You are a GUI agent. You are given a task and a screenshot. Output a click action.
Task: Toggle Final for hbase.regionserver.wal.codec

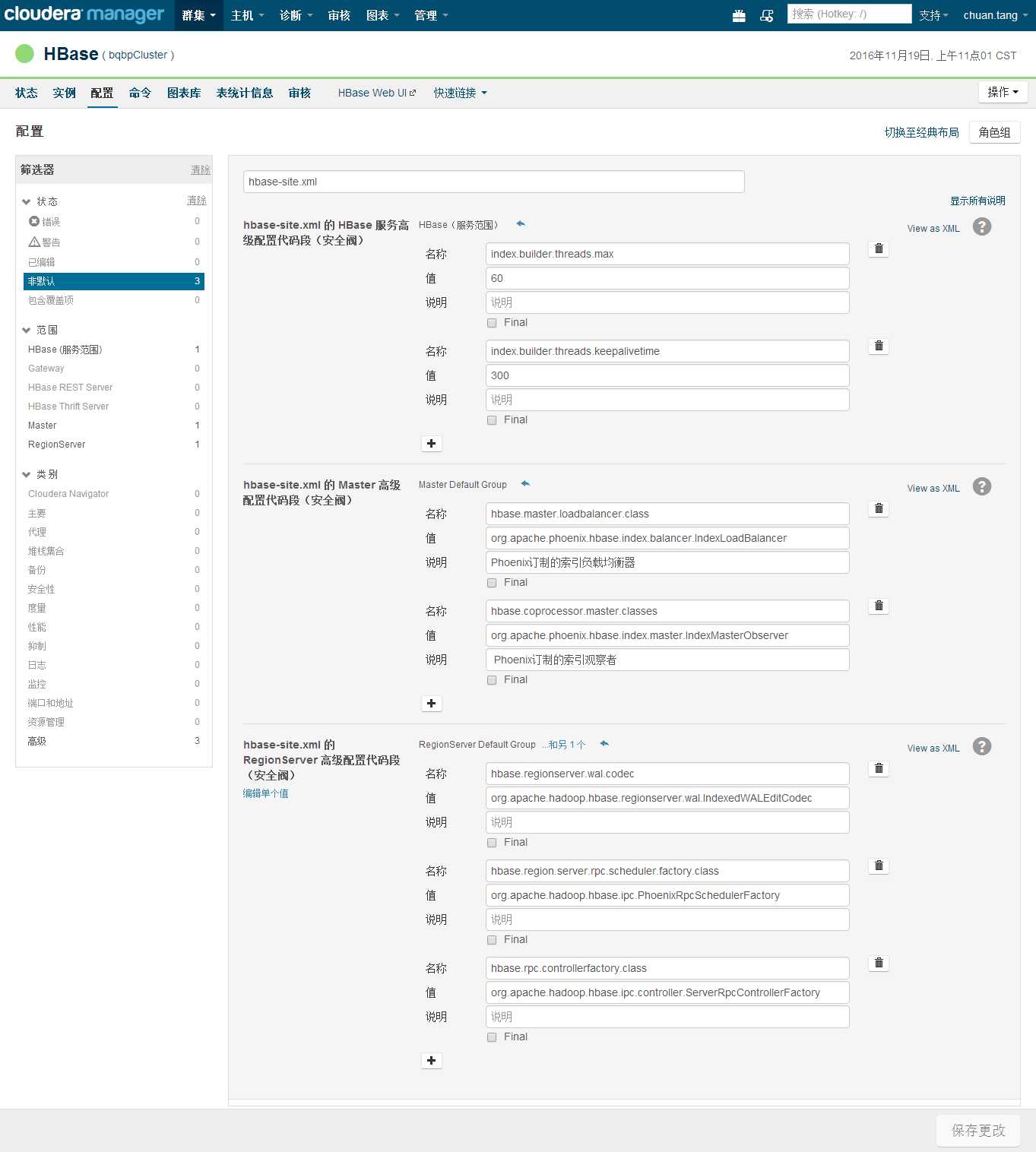tap(492, 843)
